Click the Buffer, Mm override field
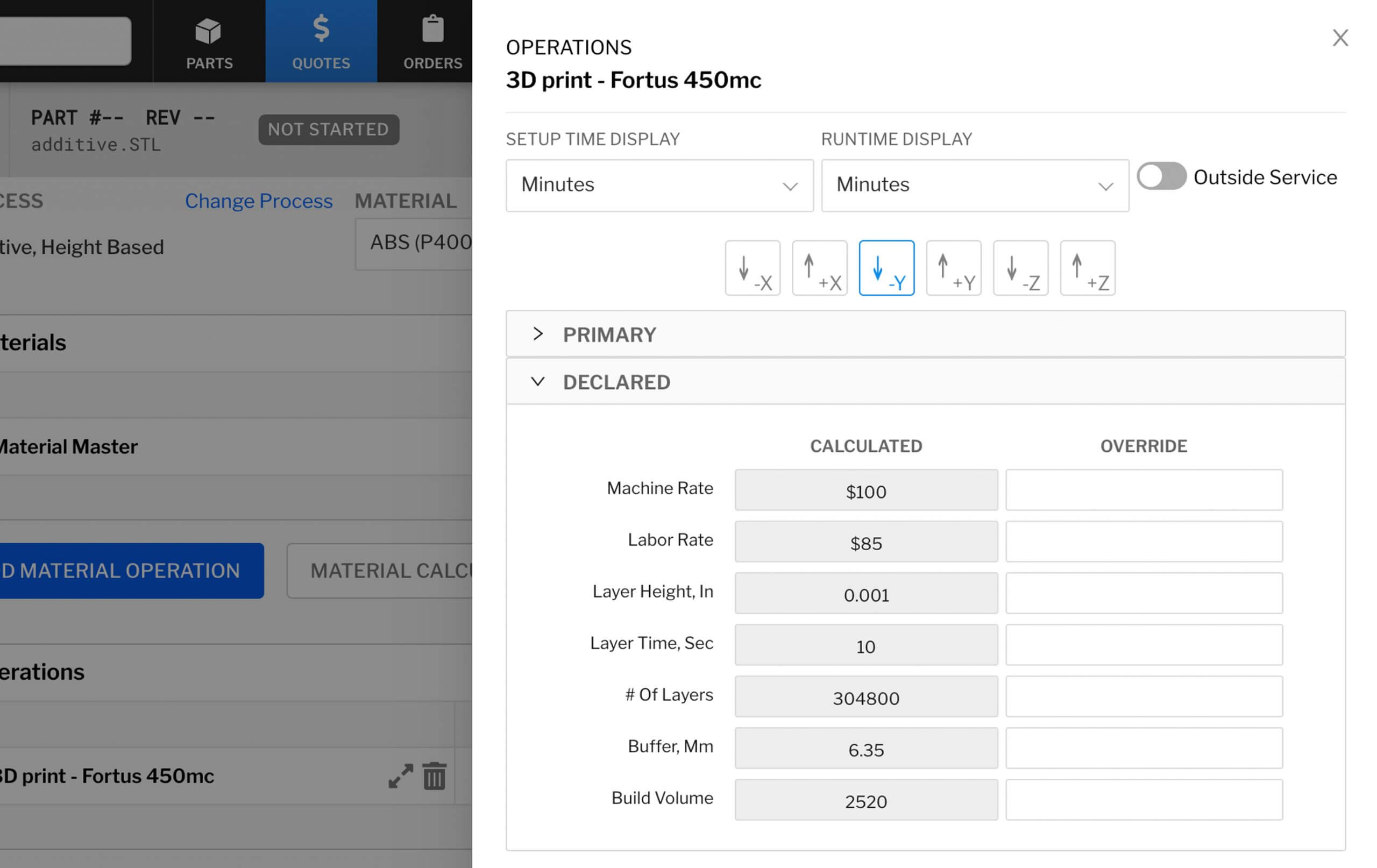The height and width of the screenshot is (868, 1377). pos(1144,748)
